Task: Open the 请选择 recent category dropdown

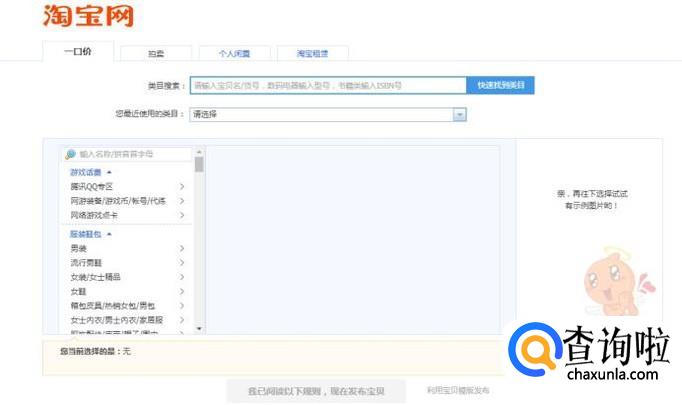Action: click(328, 114)
